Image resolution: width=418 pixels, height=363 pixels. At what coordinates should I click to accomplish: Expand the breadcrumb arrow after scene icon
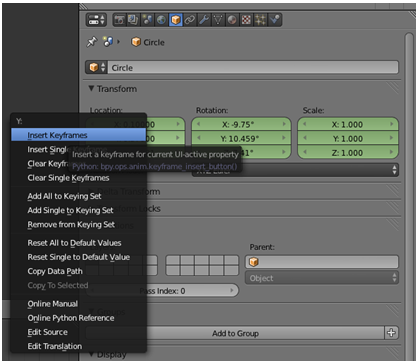click(118, 42)
